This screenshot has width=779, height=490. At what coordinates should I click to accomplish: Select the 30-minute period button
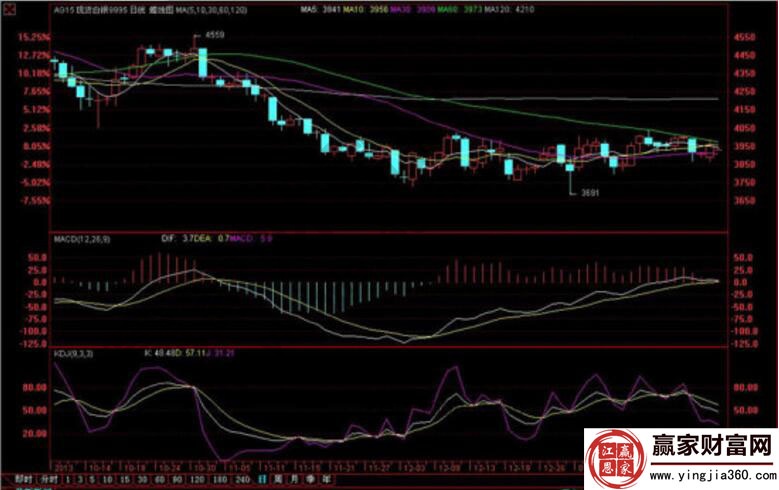(138, 479)
